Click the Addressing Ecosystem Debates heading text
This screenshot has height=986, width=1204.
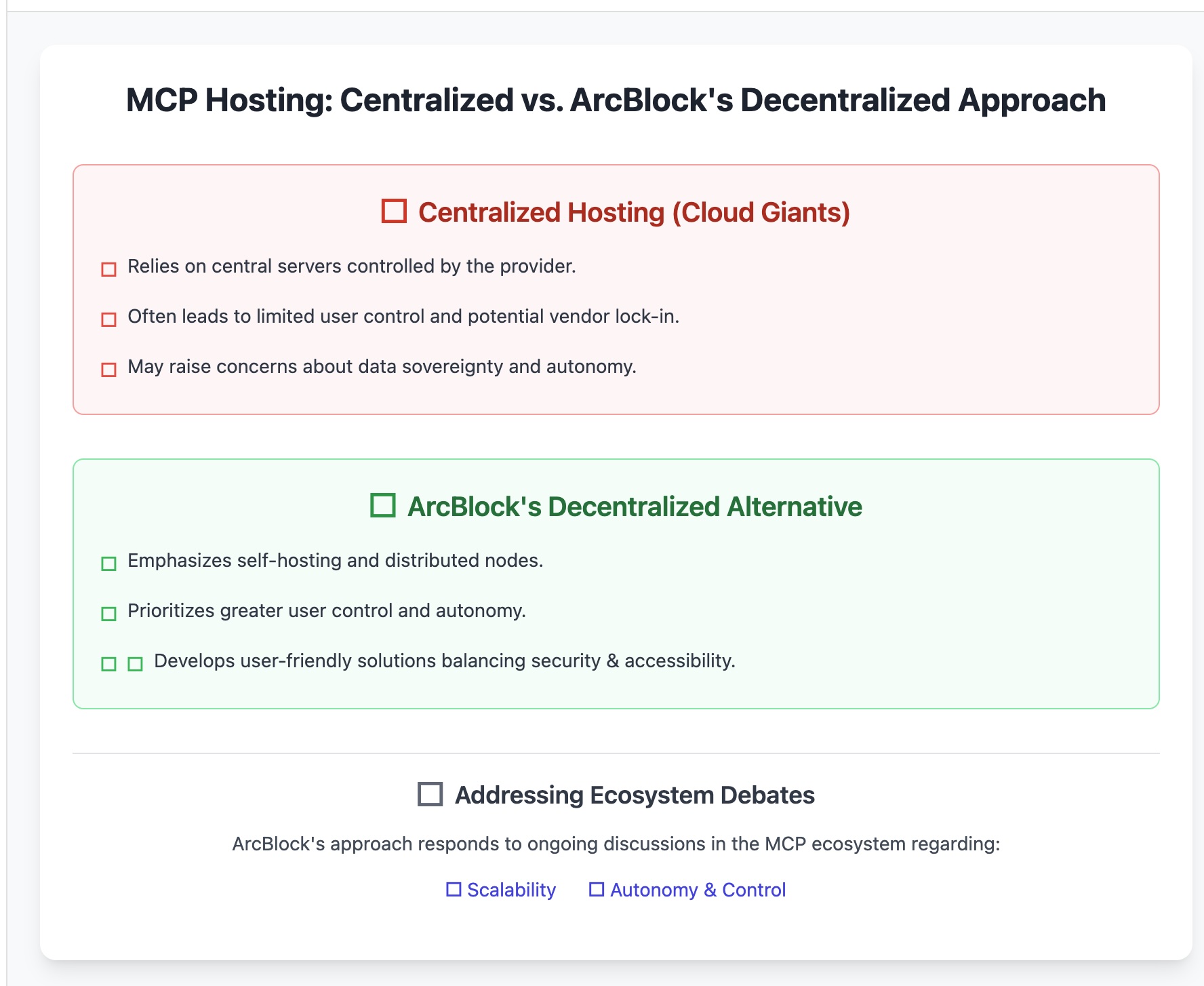coord(635,795)
